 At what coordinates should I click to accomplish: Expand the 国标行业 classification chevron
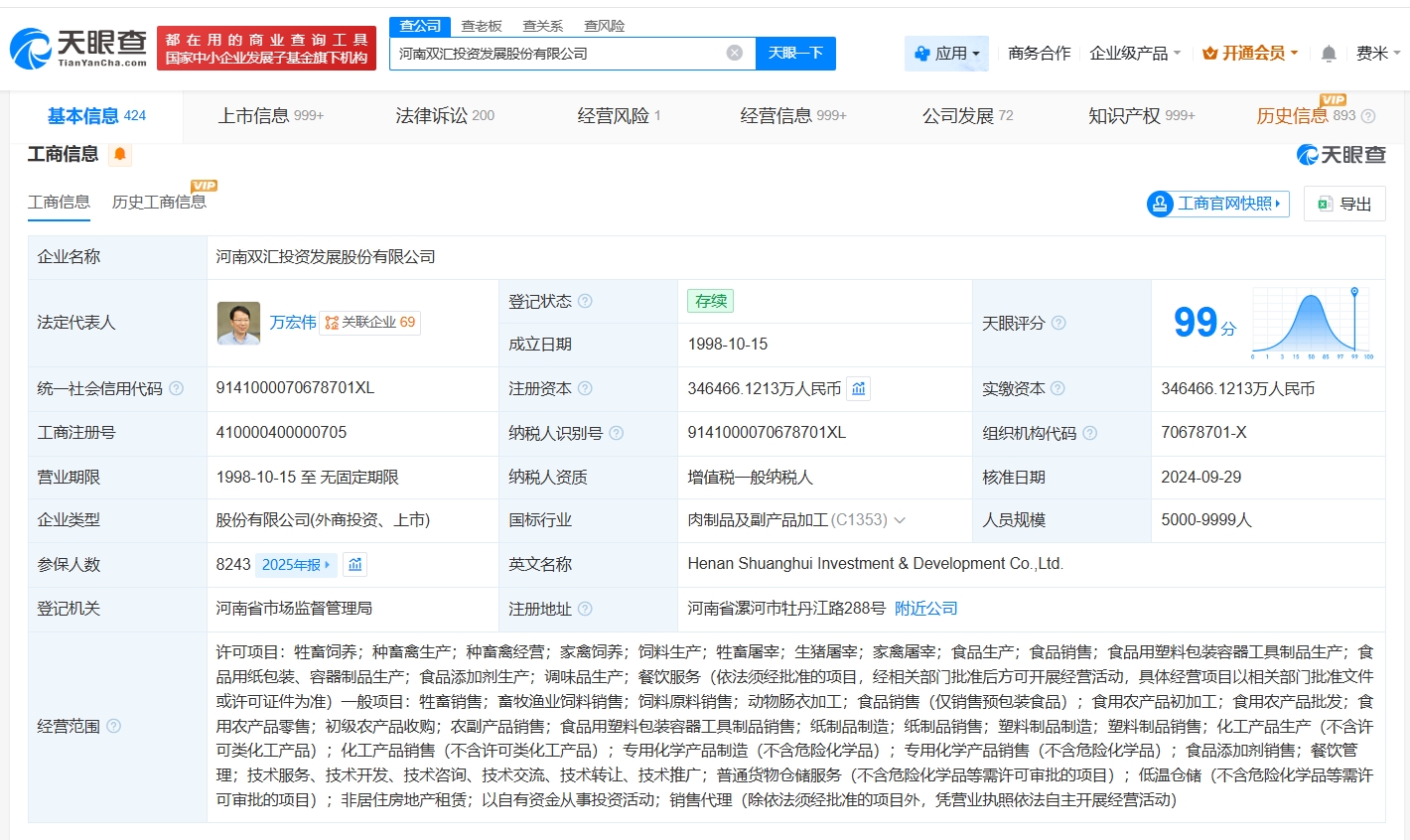900,520
